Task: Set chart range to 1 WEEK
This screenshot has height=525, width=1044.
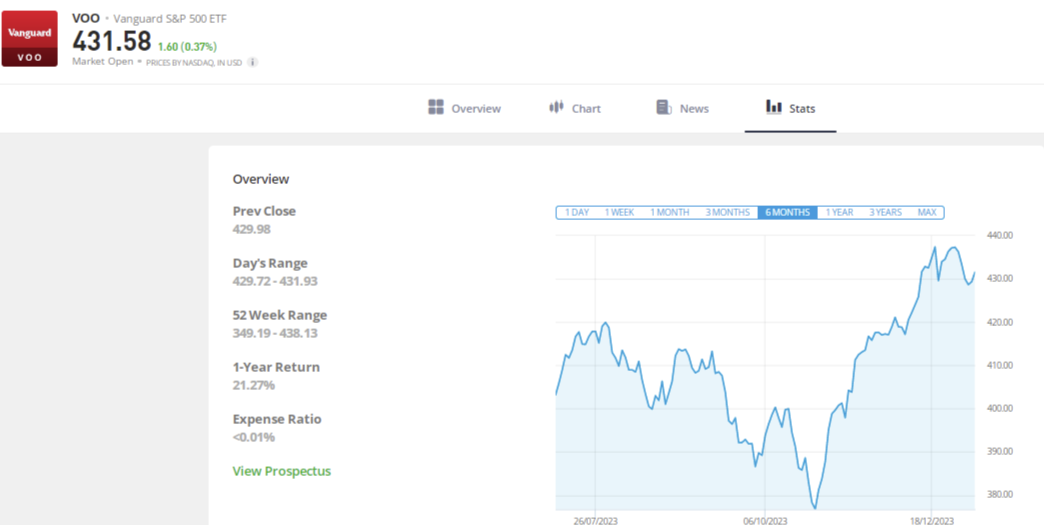Action: (619, 212)
